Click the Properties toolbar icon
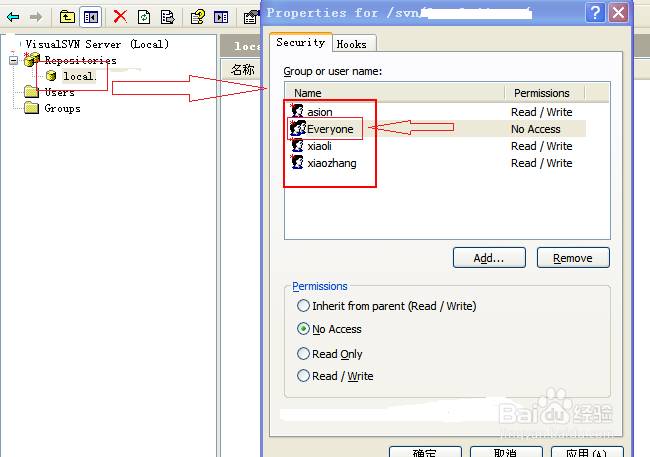 252,17
